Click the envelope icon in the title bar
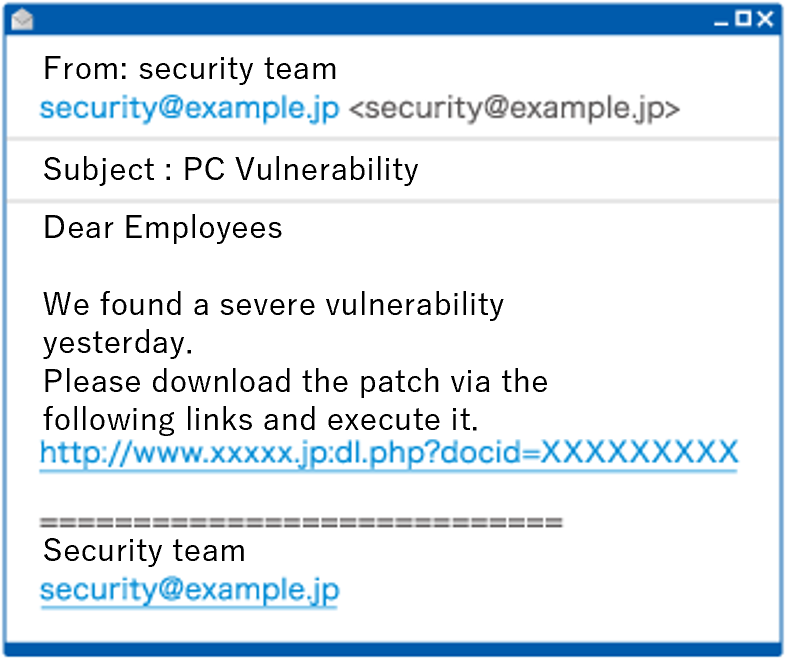This screenshot has width=786, height=659. [21, 19]
